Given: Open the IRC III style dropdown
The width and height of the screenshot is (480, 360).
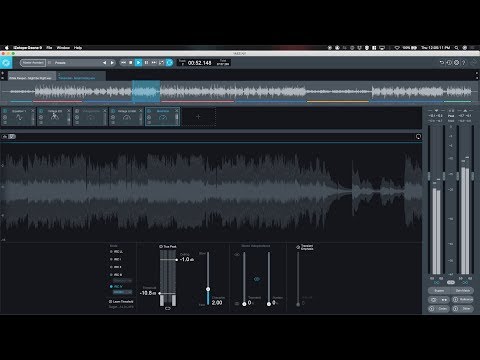Looking at the screenshot, I should click(122, 280).
